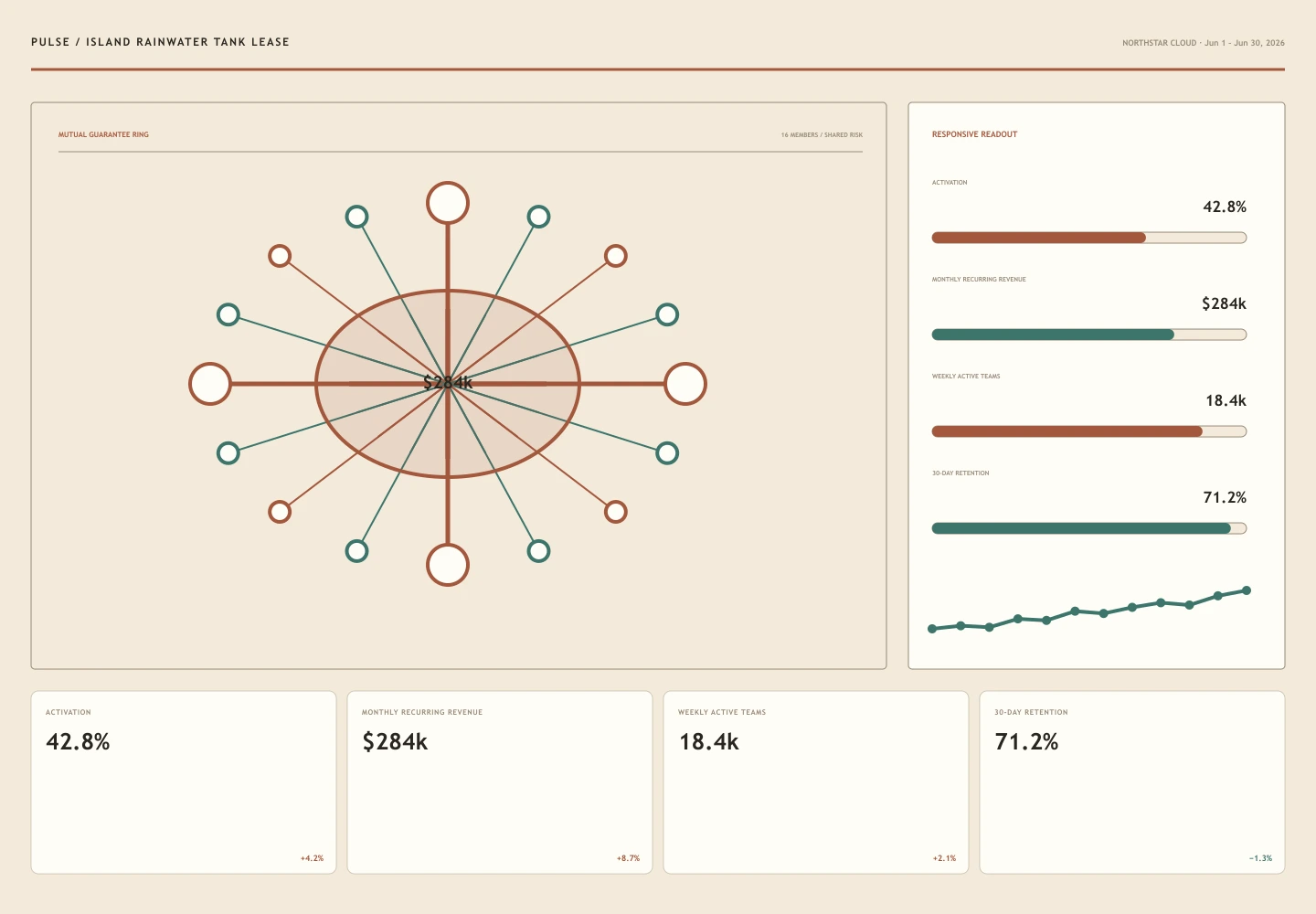Select the large leftmost node of the guarantee ring

(210, 384)
